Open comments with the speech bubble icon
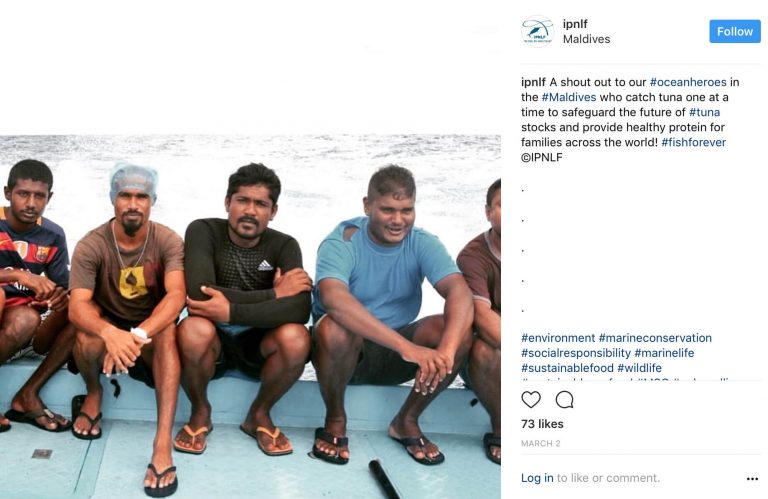The height and width of the screenshot is (499, 768). pyautogui.click(x=564, y=400)
